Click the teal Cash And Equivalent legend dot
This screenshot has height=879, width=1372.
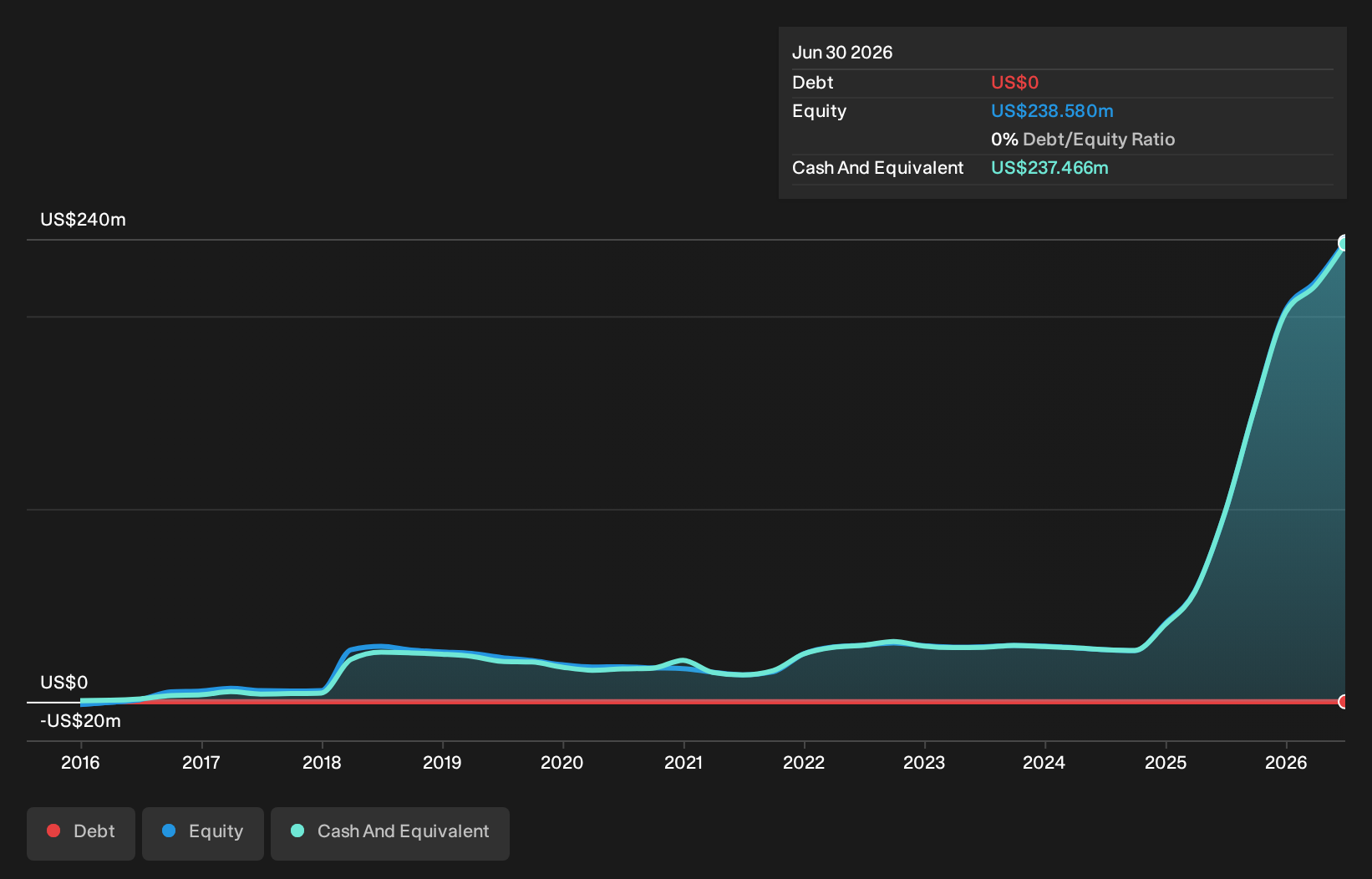pos(297,831)
